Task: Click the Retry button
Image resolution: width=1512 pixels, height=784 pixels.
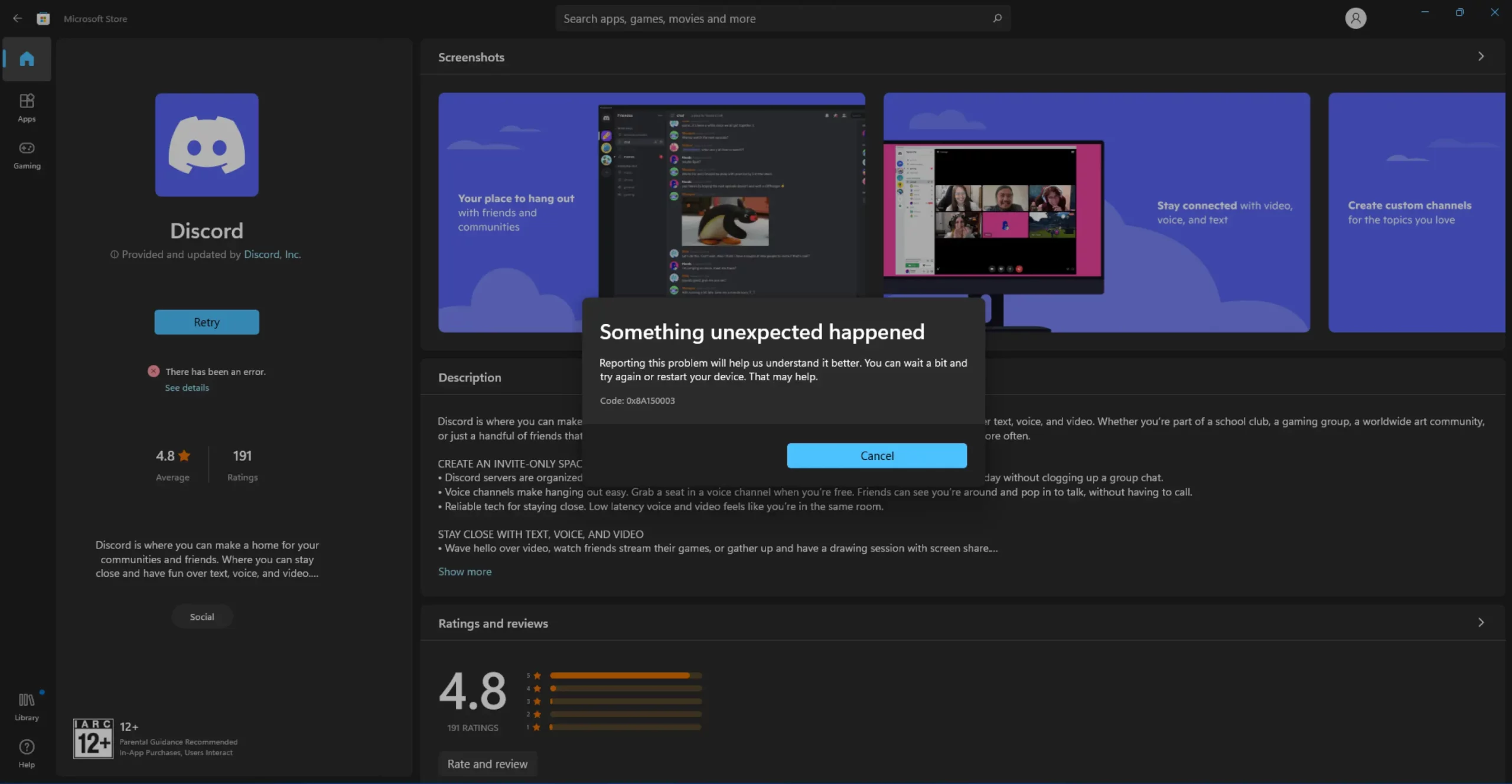Action: tap(207, 322)
